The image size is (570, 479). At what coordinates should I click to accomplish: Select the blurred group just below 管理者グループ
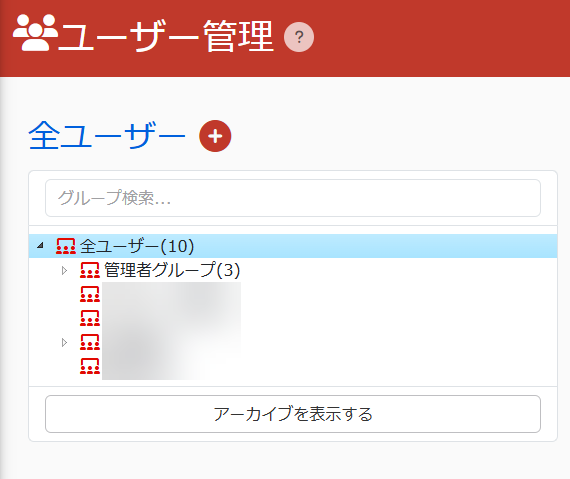point(171,294)
